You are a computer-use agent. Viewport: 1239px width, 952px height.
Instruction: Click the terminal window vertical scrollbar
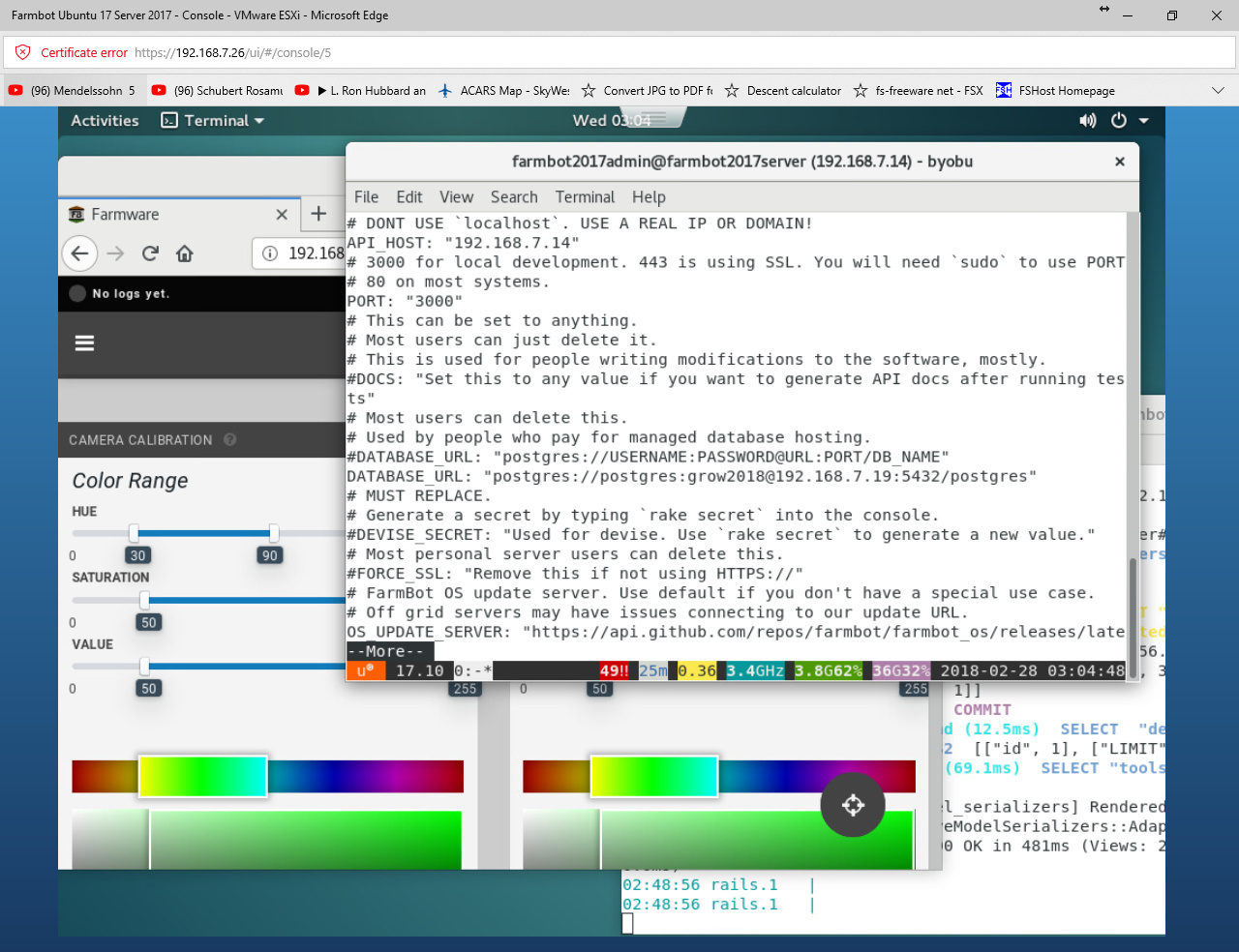1133,615
